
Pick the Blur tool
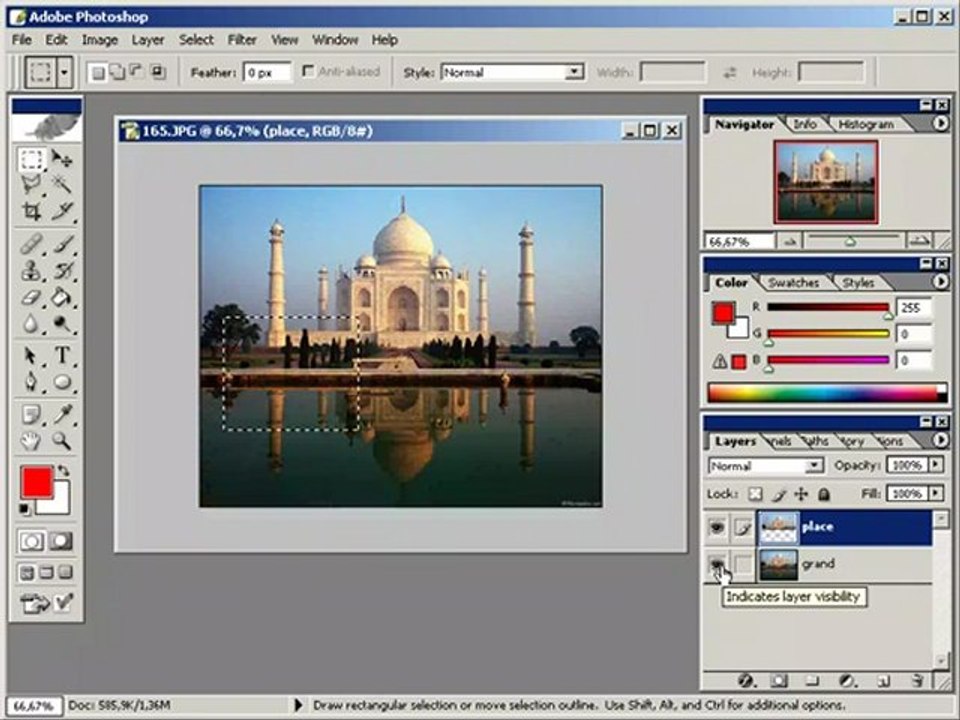(x=31, y=323)
